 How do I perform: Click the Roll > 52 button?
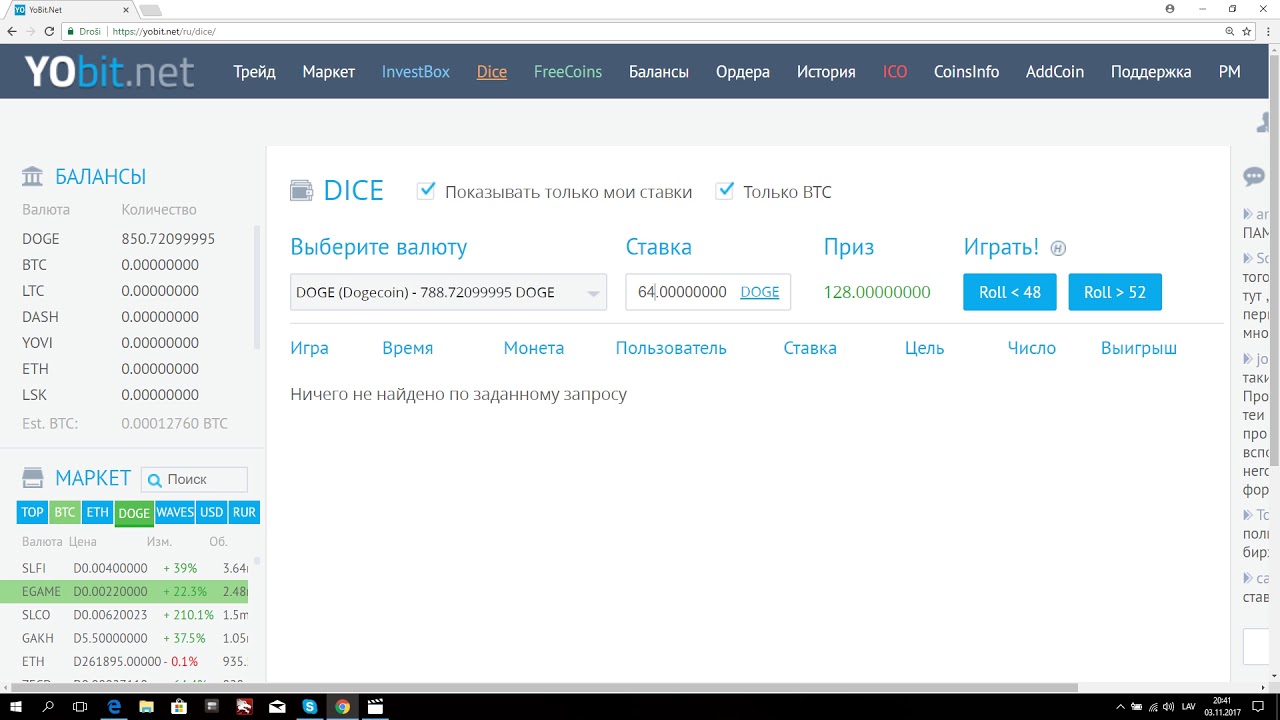click(1115, 292)
